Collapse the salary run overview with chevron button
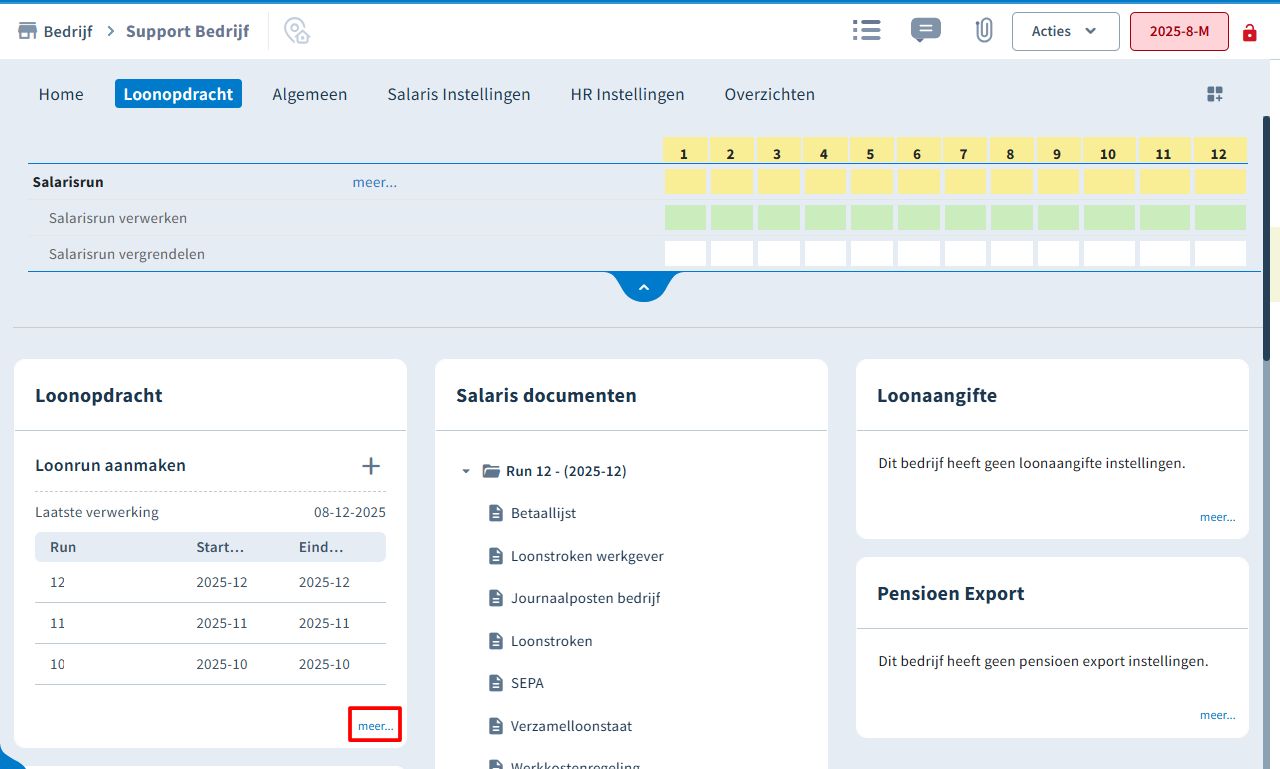The width and height of the screenshot is (1280, 769). 644,287
